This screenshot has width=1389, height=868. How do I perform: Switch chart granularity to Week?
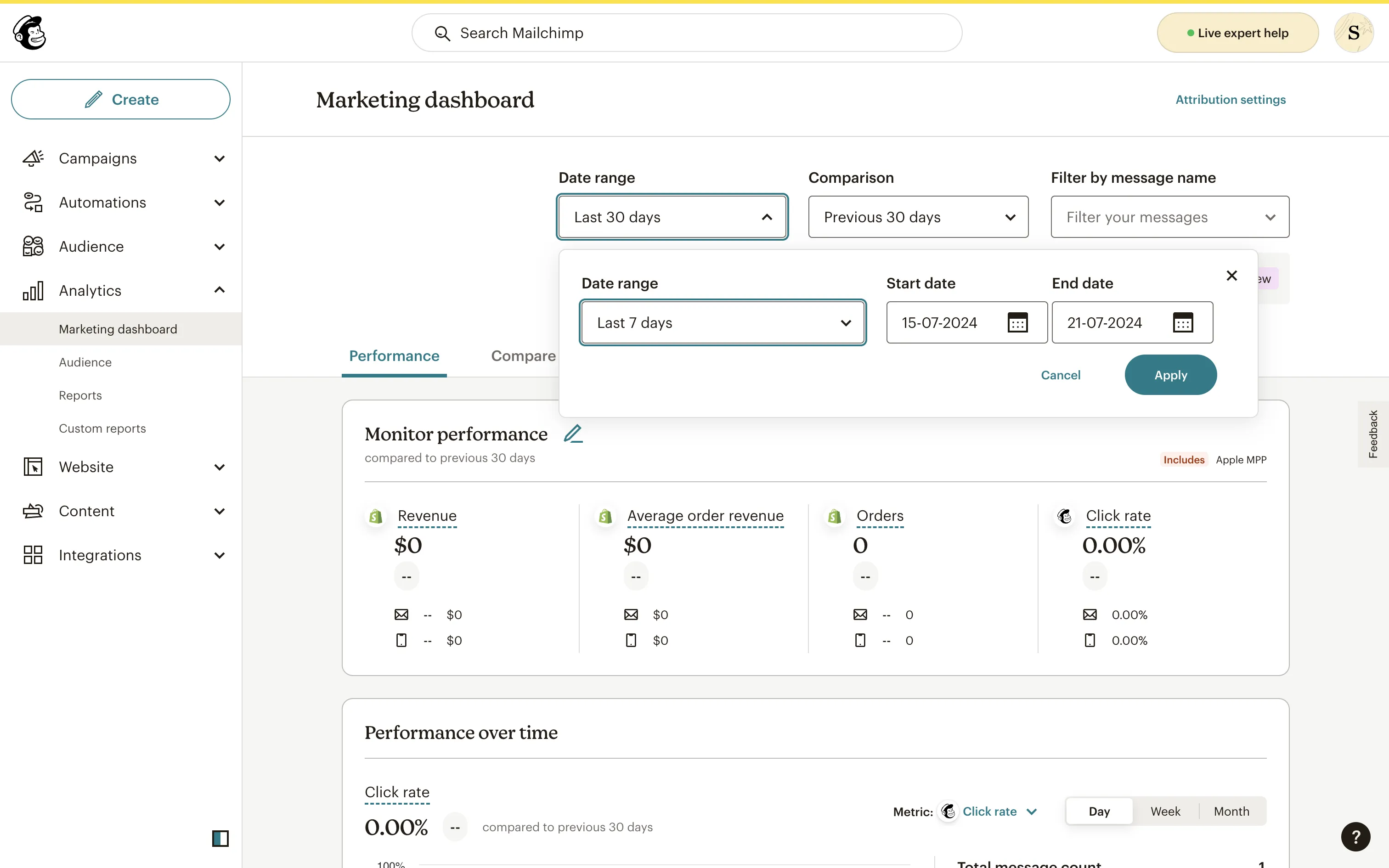1165,811
